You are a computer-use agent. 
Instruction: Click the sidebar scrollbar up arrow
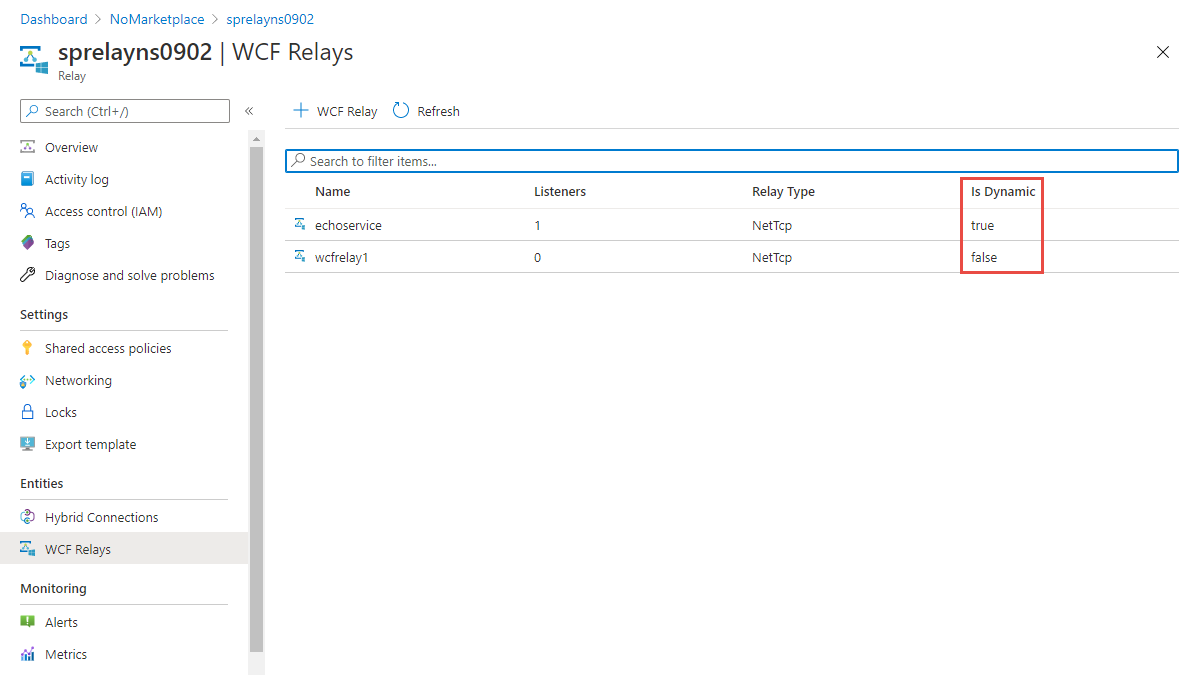point(256,138)
